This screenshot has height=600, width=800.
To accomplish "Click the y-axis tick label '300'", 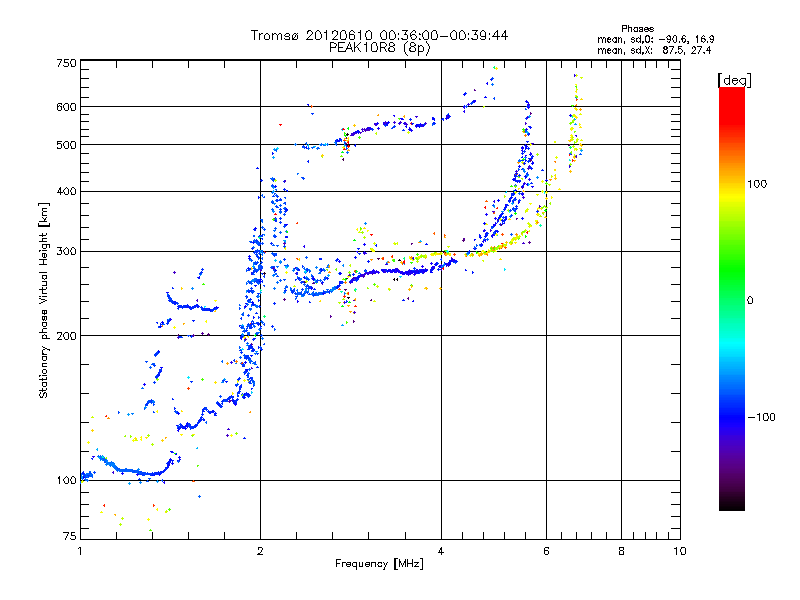I will (66, 252).
